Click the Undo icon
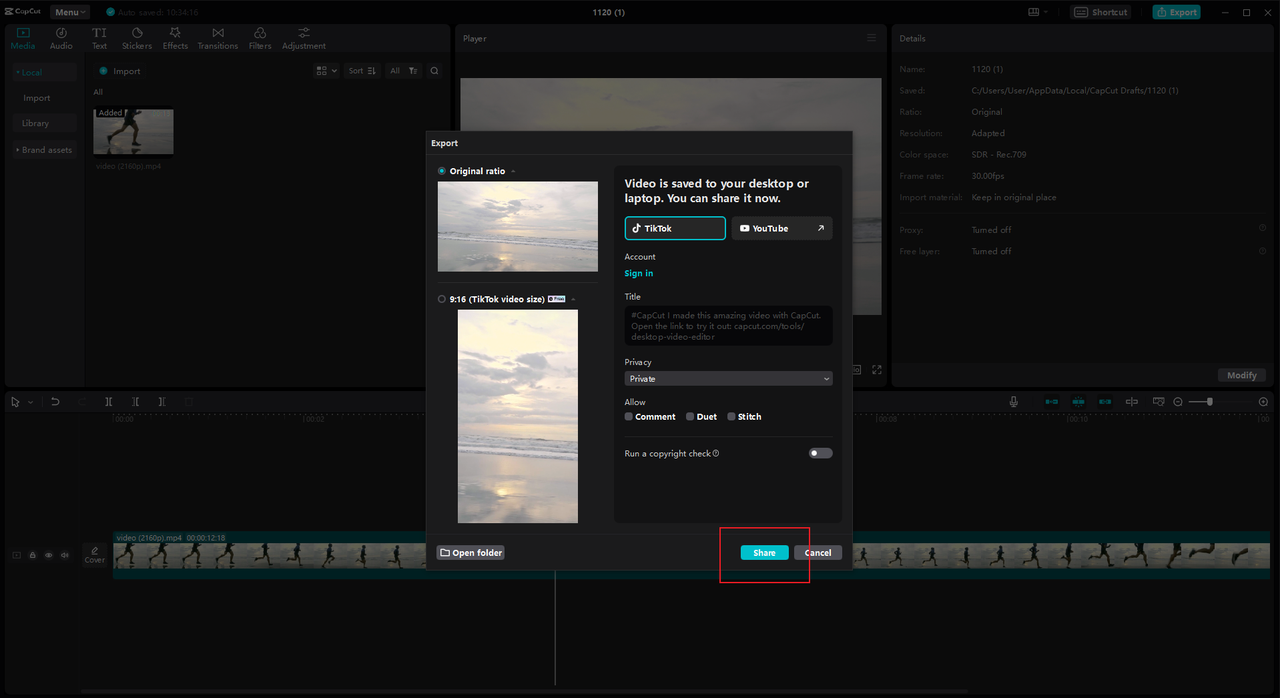 click(x=55, y=401)
